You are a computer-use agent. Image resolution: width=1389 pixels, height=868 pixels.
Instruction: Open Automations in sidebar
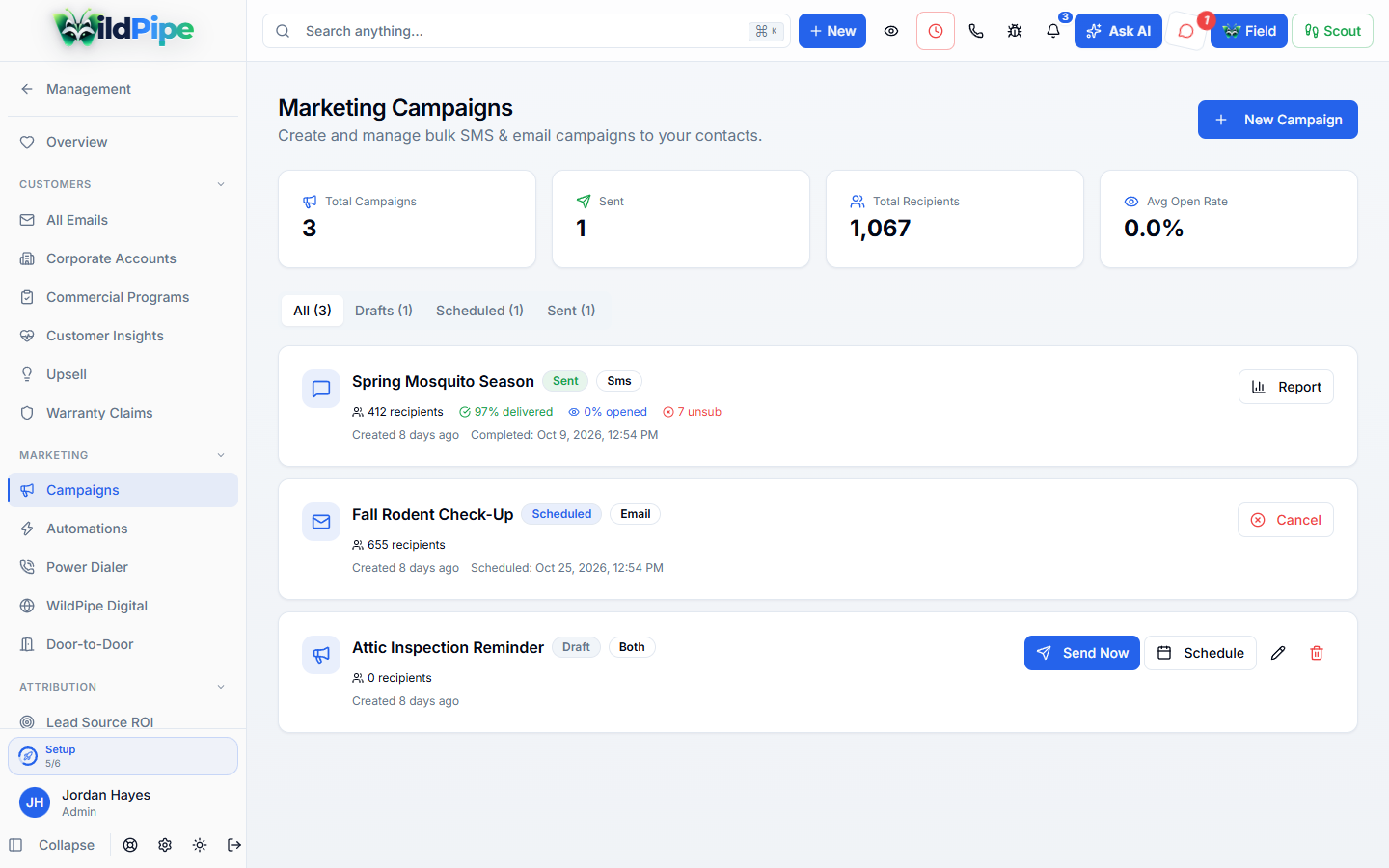pyautogui.click(x=123, y=529)
